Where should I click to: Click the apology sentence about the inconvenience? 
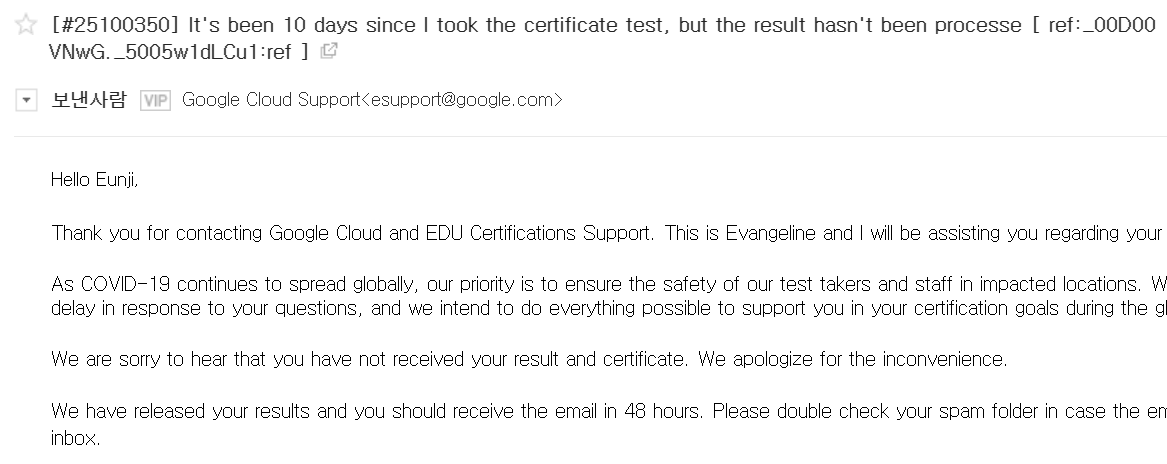click(529, 359)
